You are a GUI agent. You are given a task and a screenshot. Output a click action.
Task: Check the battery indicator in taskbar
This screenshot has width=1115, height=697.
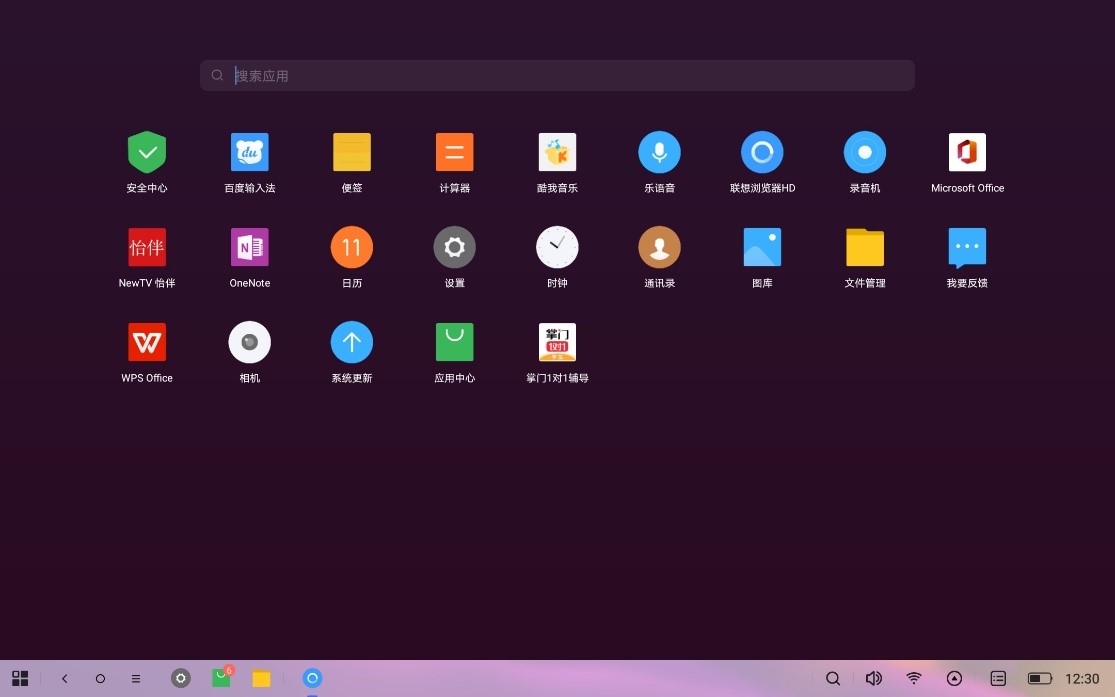1040,679
